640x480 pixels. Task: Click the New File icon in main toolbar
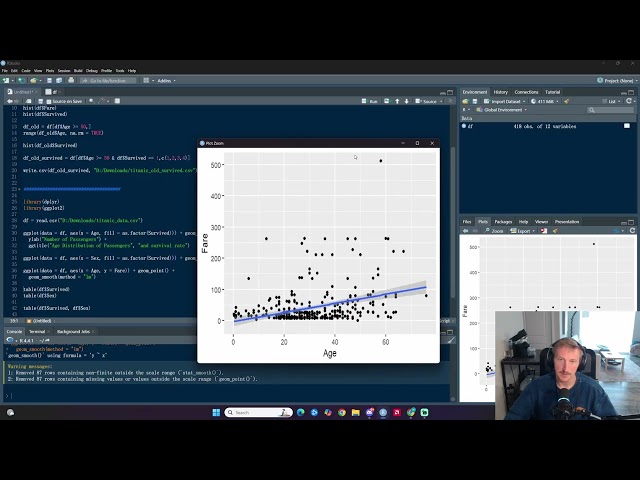(x=6, y=80)
